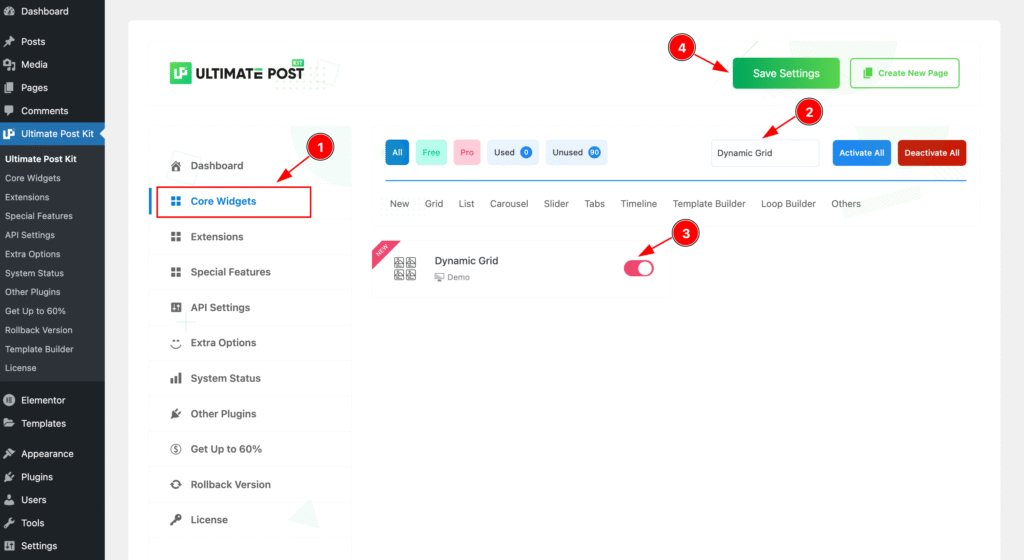Filter widgets by Pro

click(x=467, y=153)
